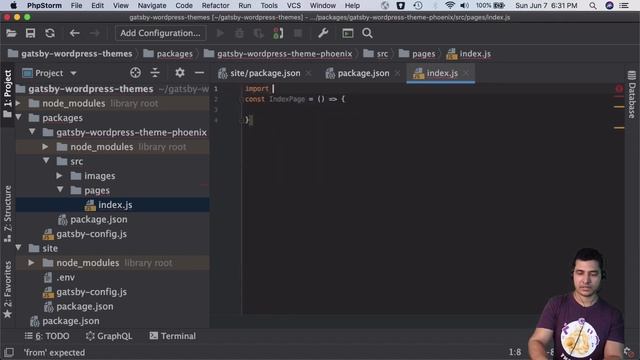The width and height of the screenshot is (640, 360).
Task: Click the packages breadcrumb
Action: 169,53
